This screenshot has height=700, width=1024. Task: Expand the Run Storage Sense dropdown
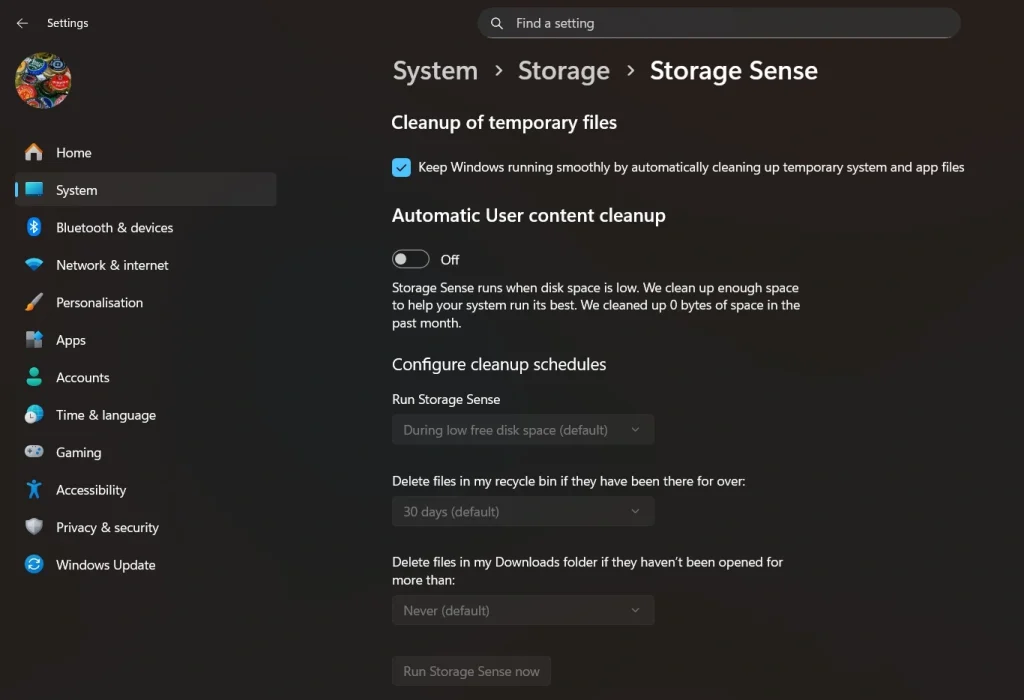[x=523, y=430]
